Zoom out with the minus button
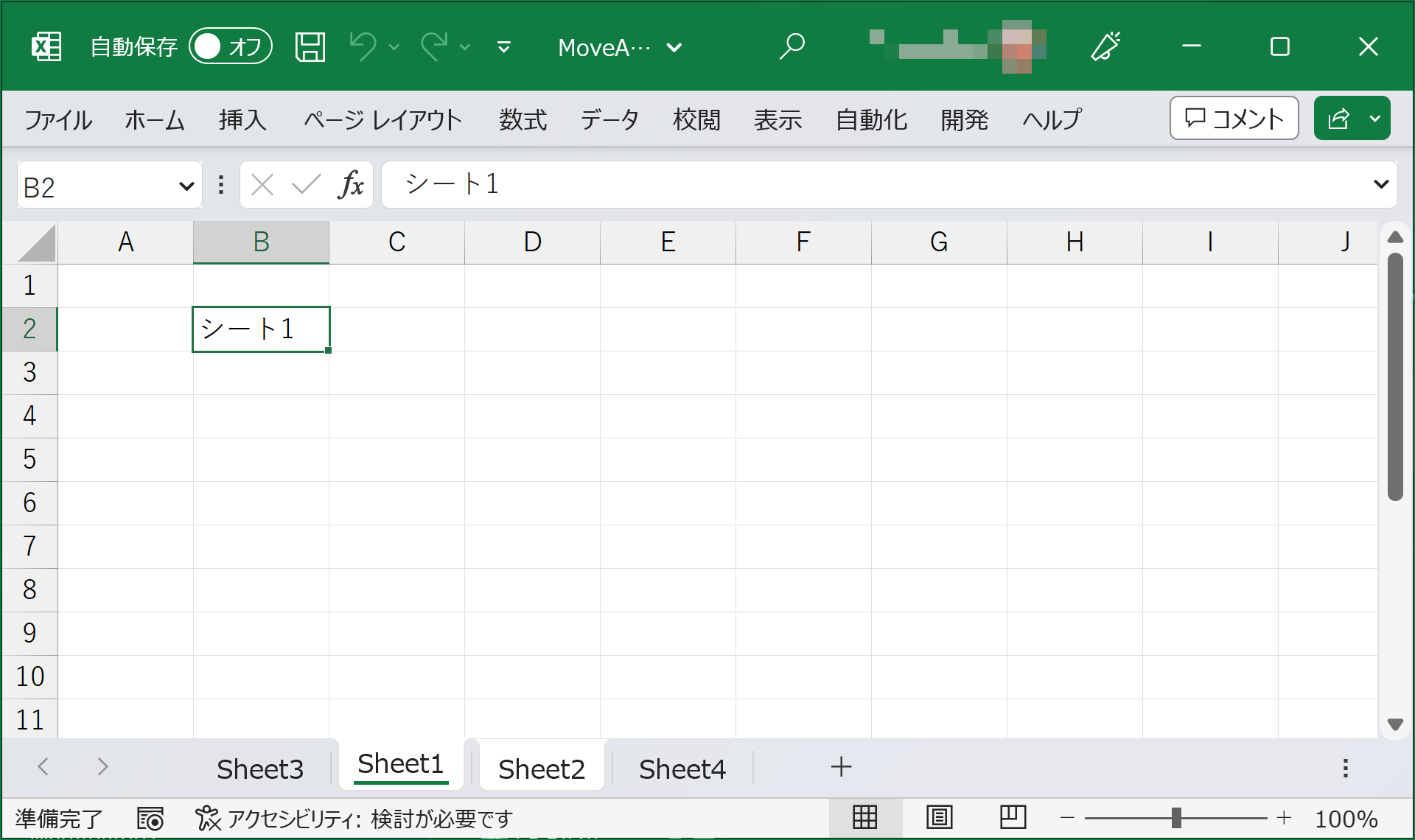The width and height of the screenshot is (1415, 840). pos(1067,818)
